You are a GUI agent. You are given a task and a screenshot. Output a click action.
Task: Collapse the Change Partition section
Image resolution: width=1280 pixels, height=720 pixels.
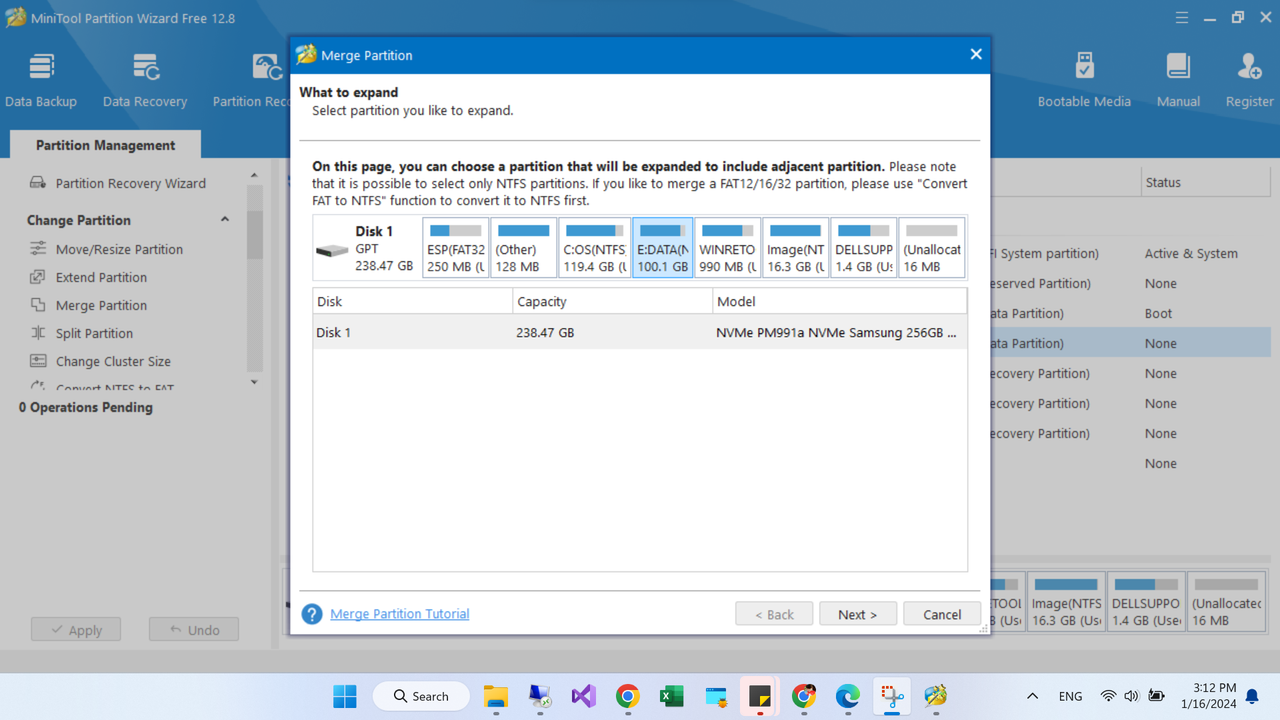tap(225, 220)
